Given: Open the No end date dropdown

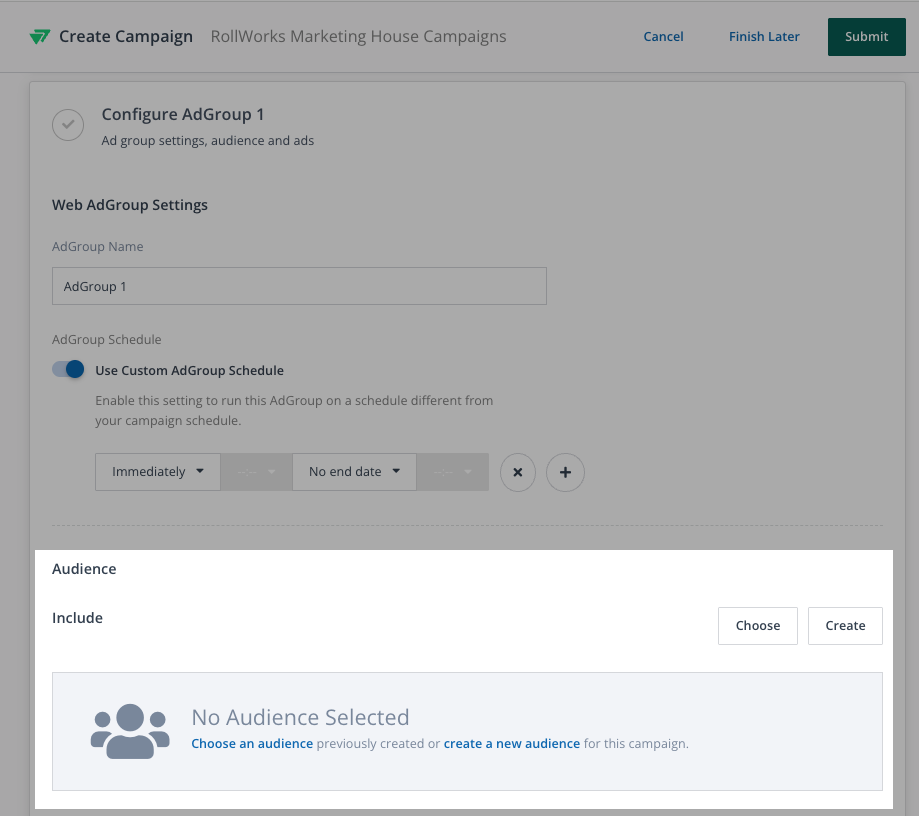Looking at the screenshot, I should (x=354, y=472).
